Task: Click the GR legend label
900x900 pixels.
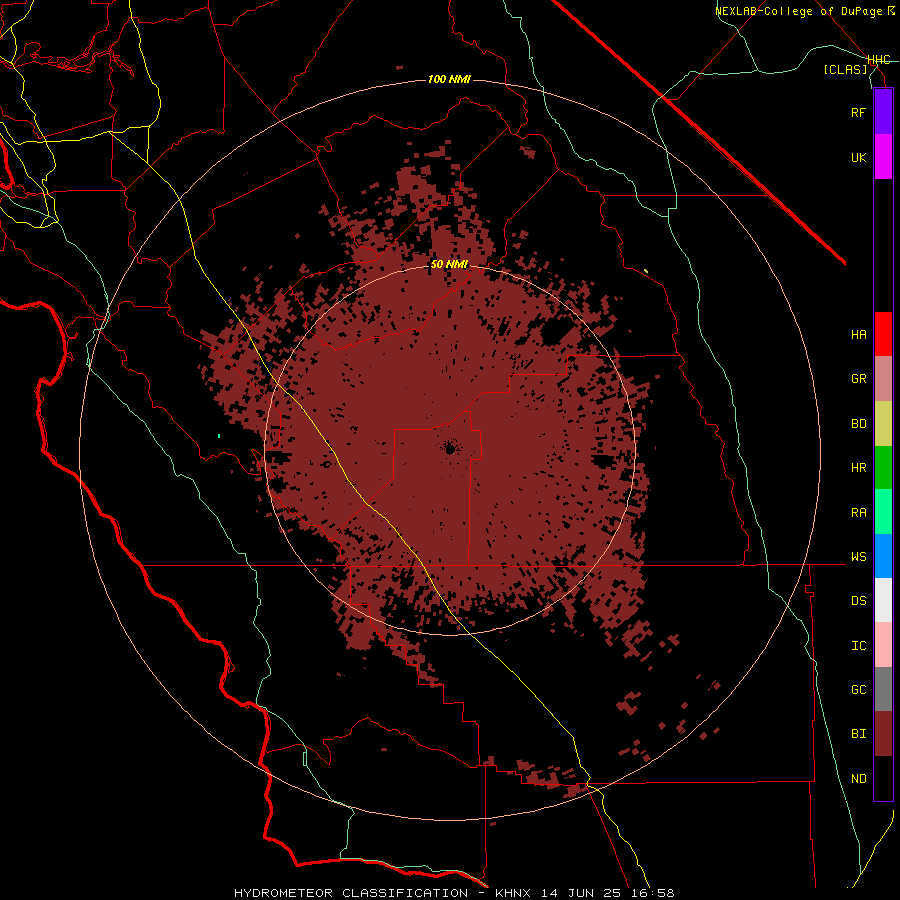Action: [x=858, y=379]
